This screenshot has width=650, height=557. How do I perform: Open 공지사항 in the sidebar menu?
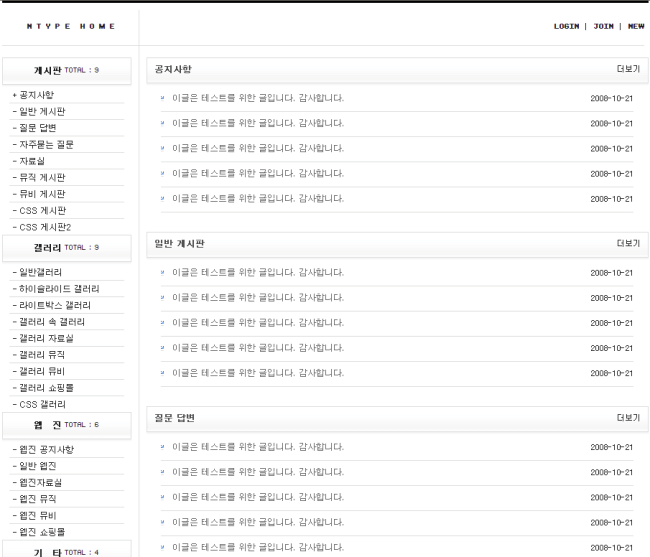36,95
